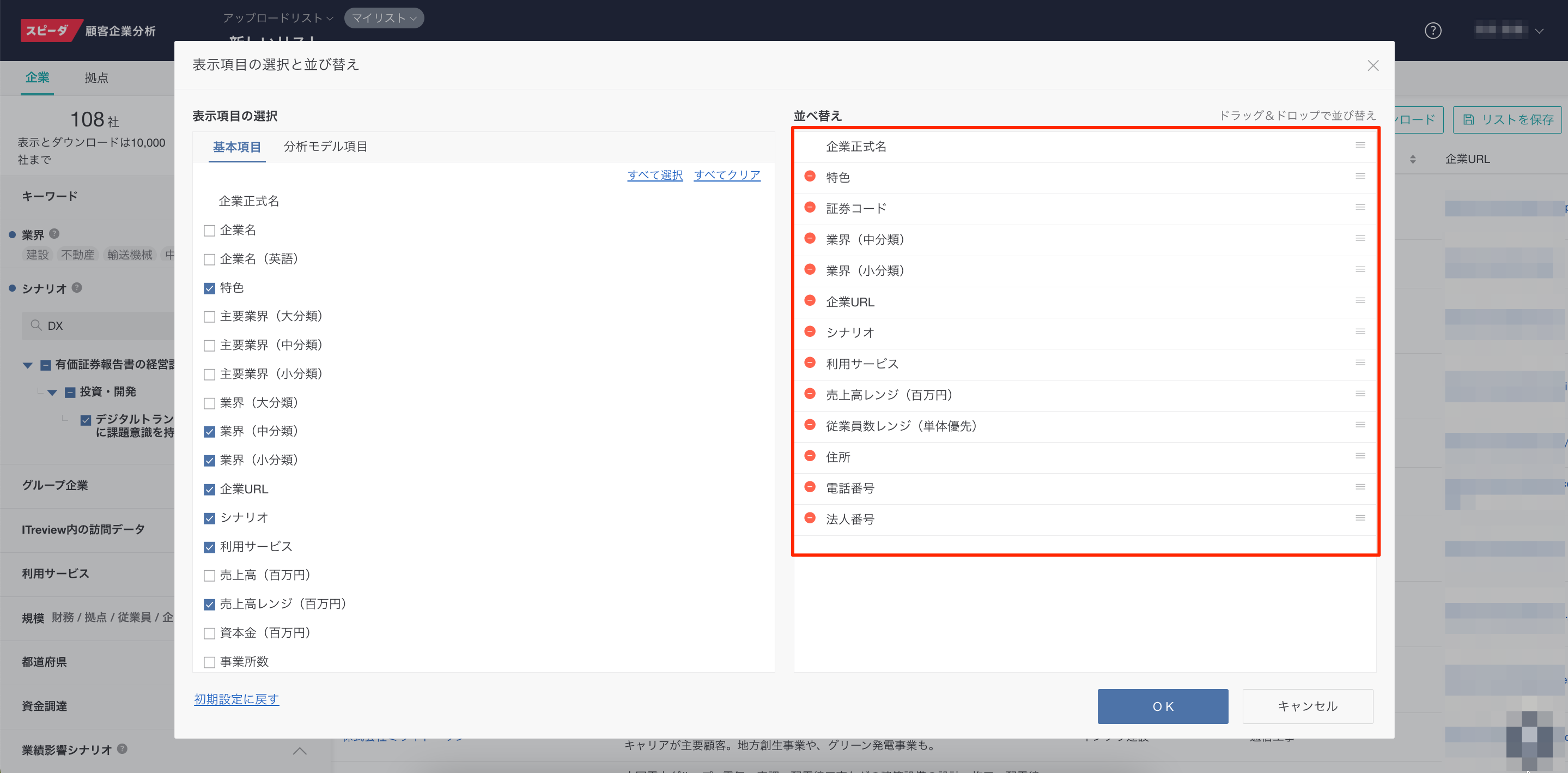This screenshot has height=773, width=1568.
Task: Enable the 資本金（百万円） checkbox
Action: [209, 633]
